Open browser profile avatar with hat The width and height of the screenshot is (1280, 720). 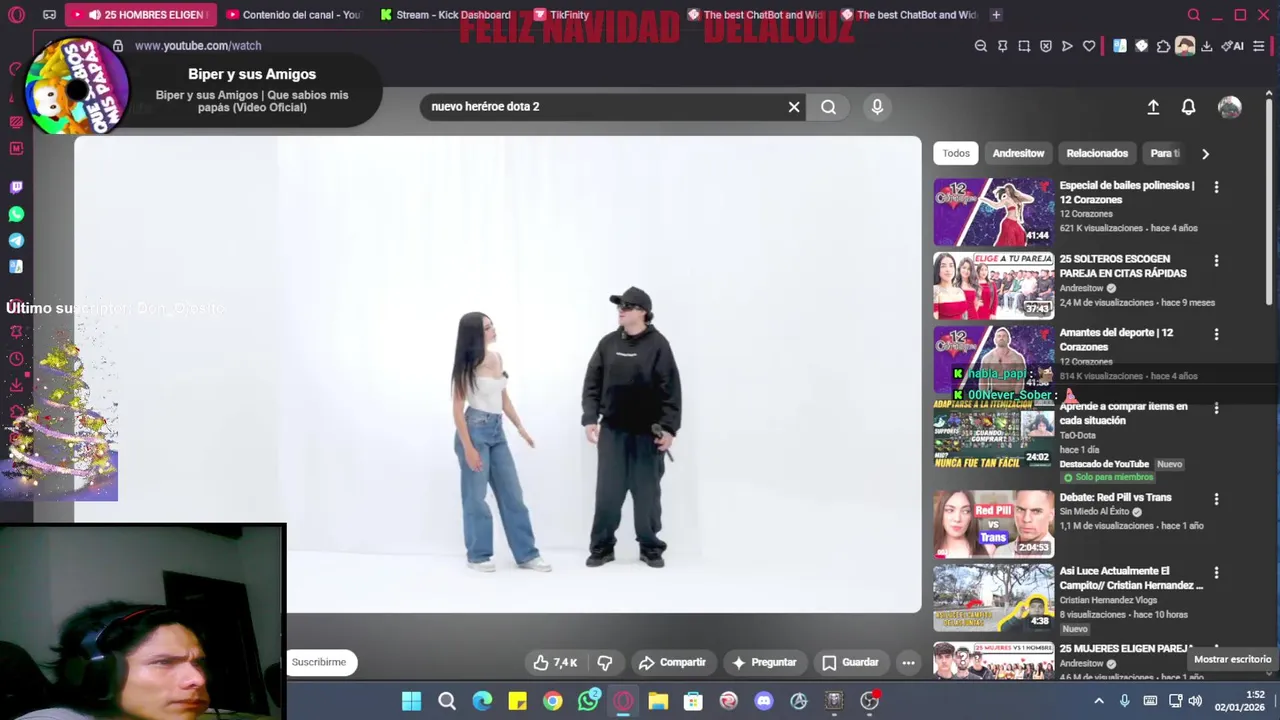[x=1185, y=46]
